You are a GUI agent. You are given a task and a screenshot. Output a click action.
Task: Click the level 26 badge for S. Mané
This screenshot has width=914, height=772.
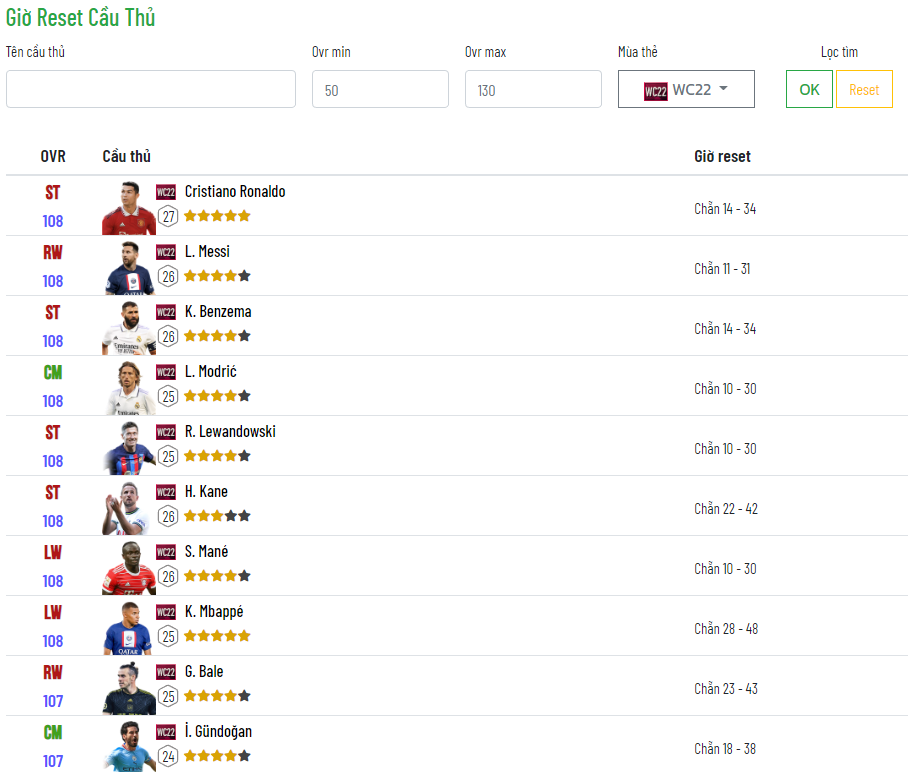pyautogui.click(x=168, y=576)
